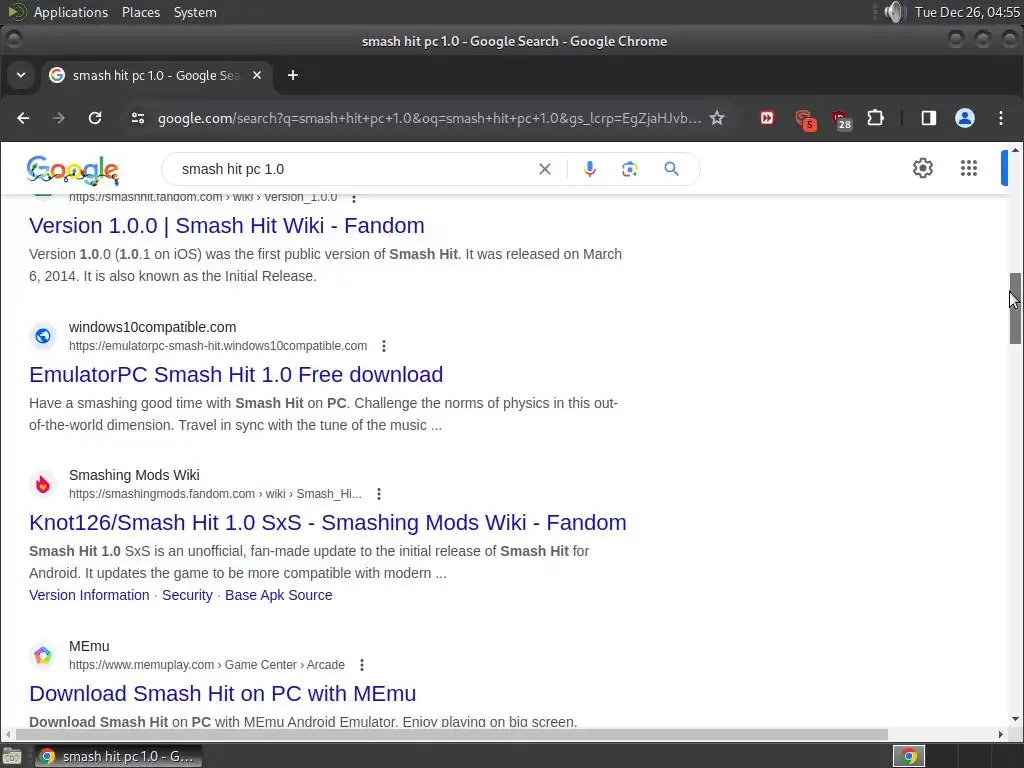Open the Applications menu
The height and width of the screenshot is (768, 1024).
pyautogui.click(x=71, y=12)
